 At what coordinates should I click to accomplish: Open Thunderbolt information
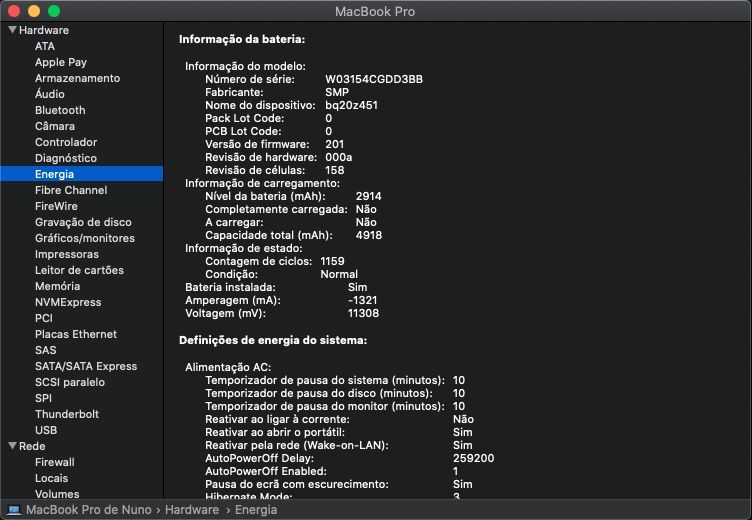coord(67,414)
